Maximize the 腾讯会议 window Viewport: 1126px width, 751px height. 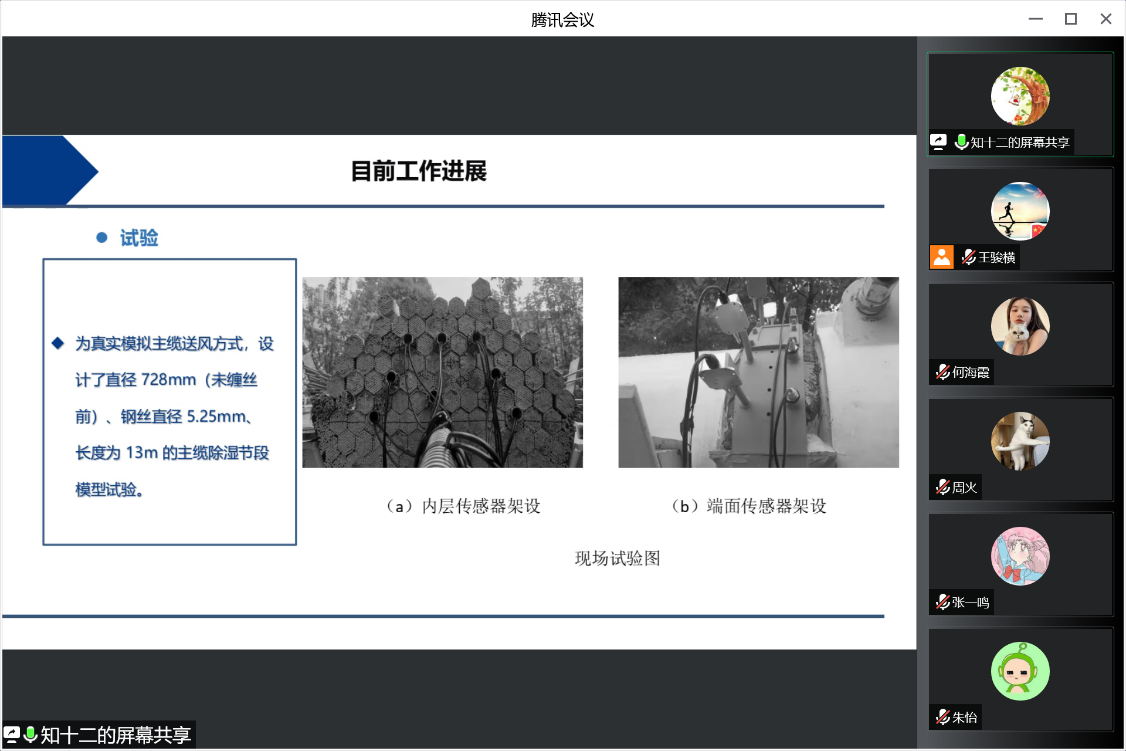[1071, 19]
